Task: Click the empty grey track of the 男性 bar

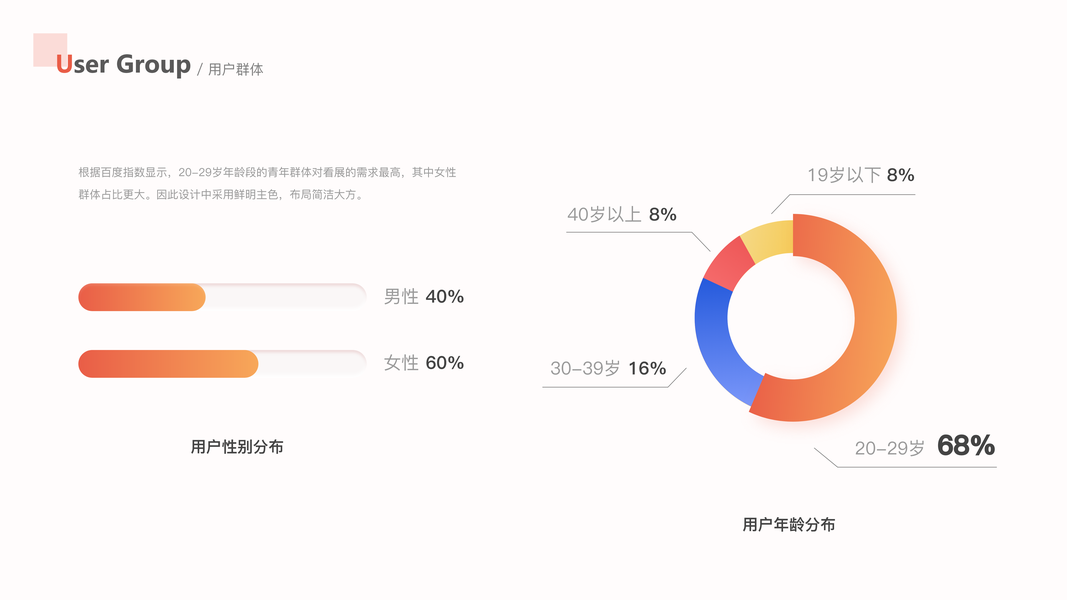Action: point(286,297)
